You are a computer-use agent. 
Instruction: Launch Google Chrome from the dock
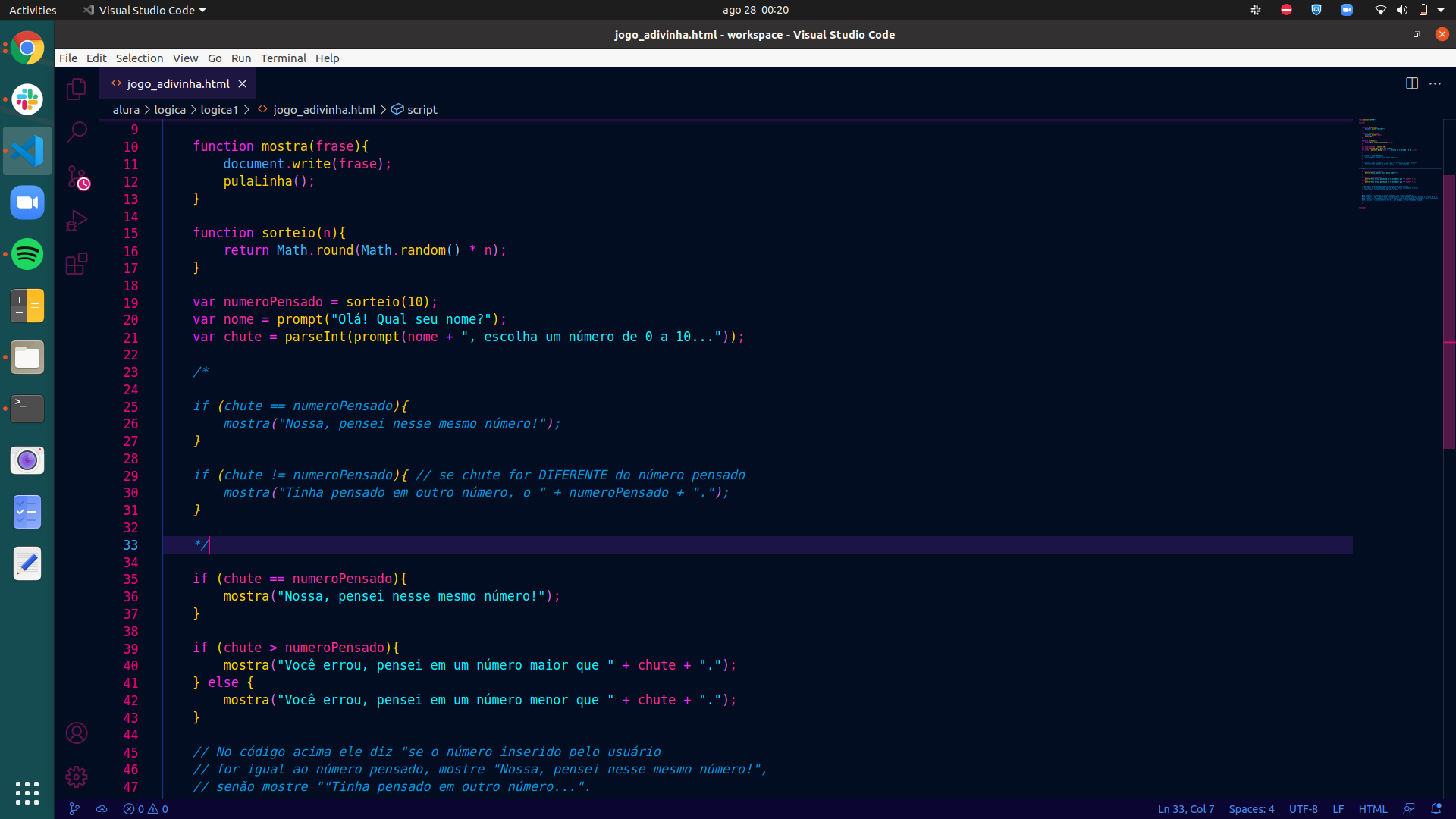[27, 49]
